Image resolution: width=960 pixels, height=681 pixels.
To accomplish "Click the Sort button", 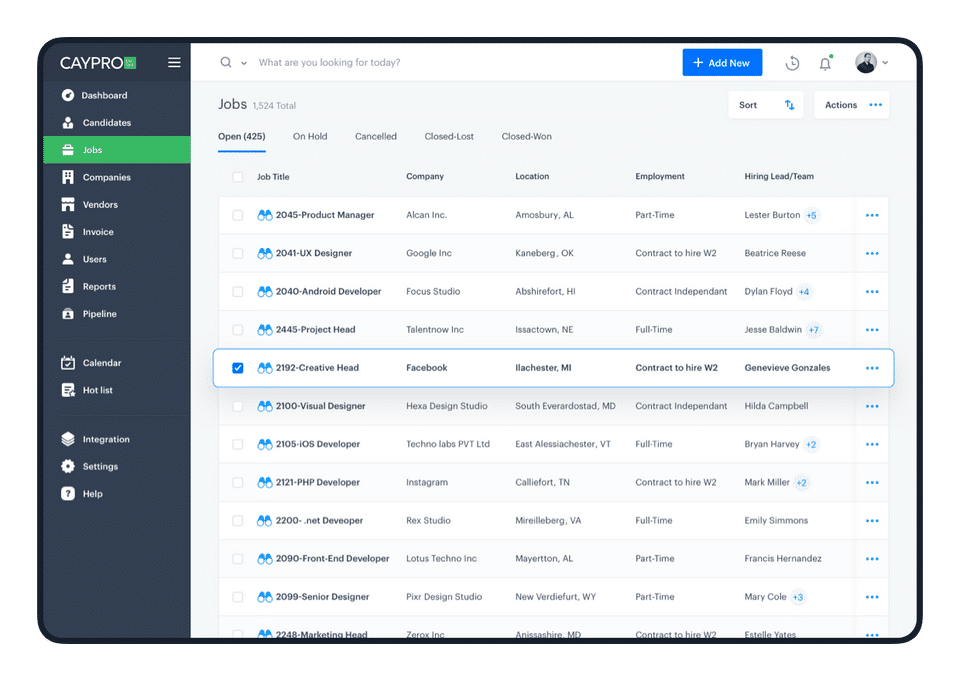I will click(x=766, y=105).
